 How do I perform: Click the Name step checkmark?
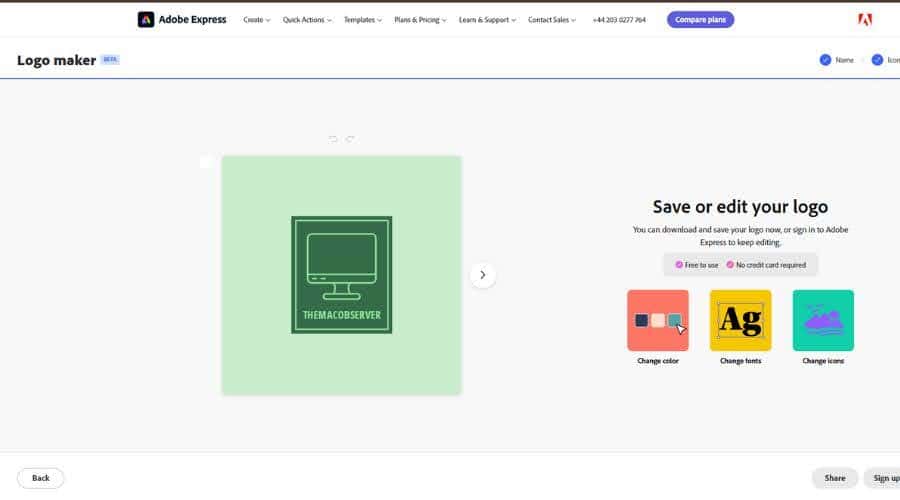pos(825,60)
